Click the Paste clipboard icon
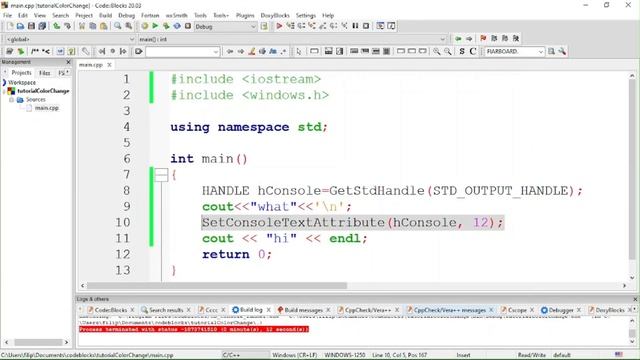Screen dimensions: 640x360 [x=104, y=26]
